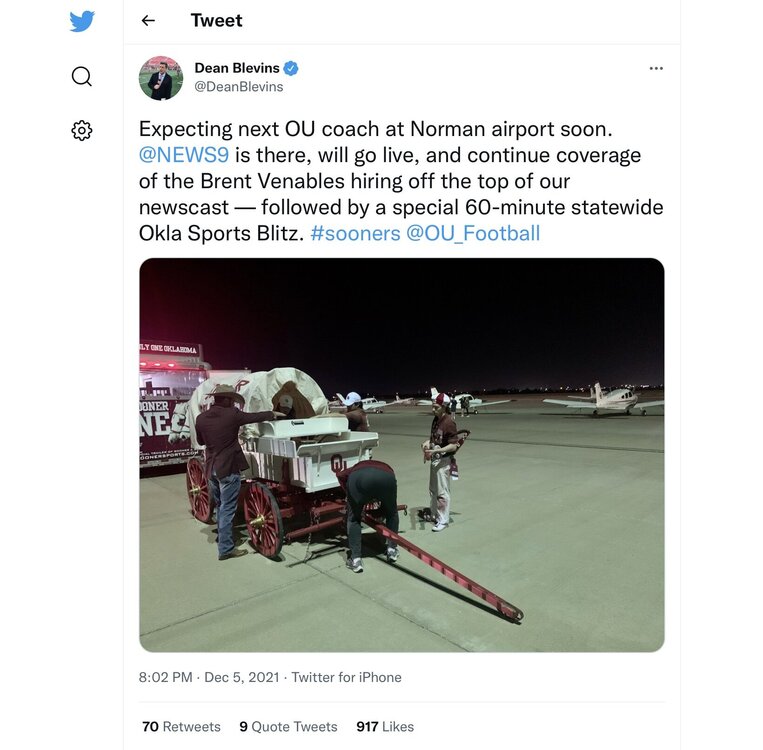Go back using the arrow icon
The height and width of the screenshot is (750, 763).
click(148, 21)
